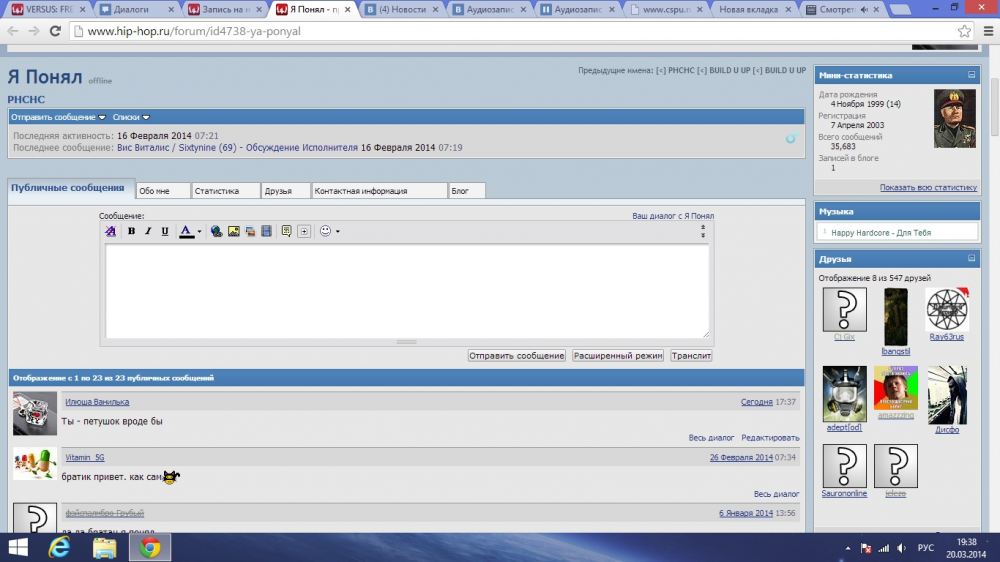The width and height of the screenshot is (1000, 562).
Task: Open the Списки dropdown menu
Action: pos(131,117)
